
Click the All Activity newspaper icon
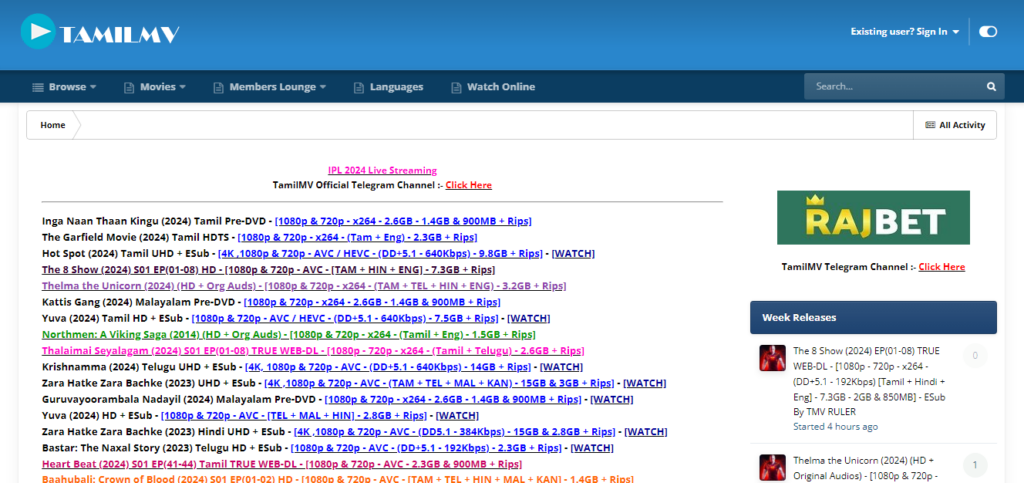coord(930,125)
